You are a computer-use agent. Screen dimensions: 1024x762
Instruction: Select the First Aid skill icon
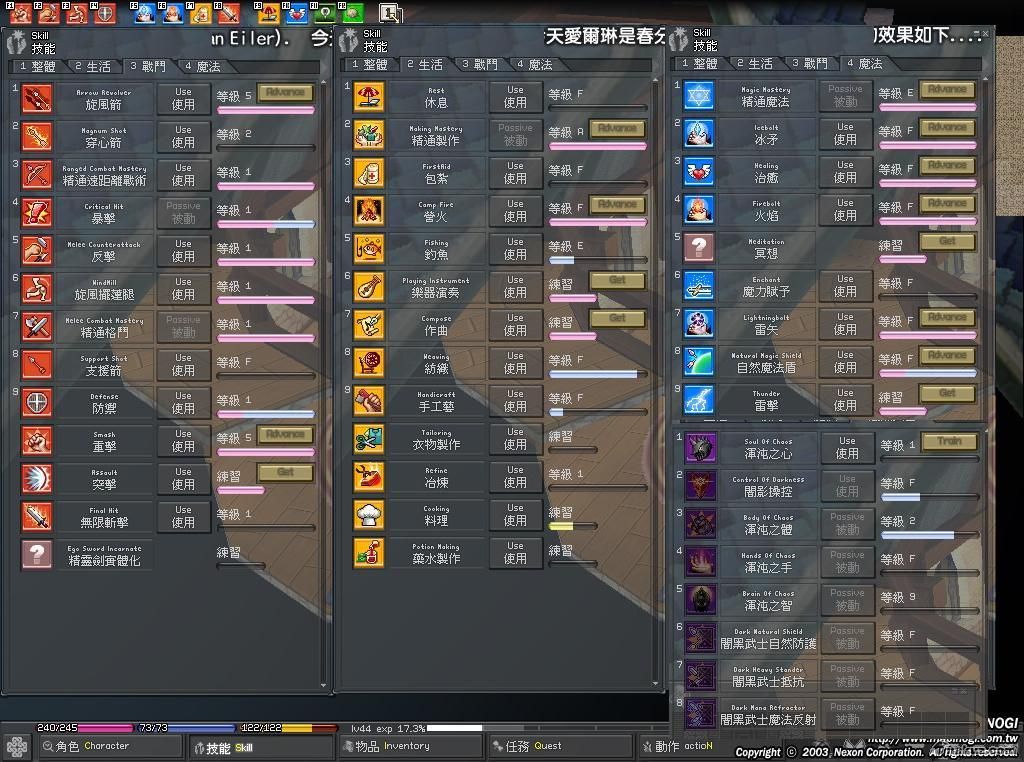369,173
